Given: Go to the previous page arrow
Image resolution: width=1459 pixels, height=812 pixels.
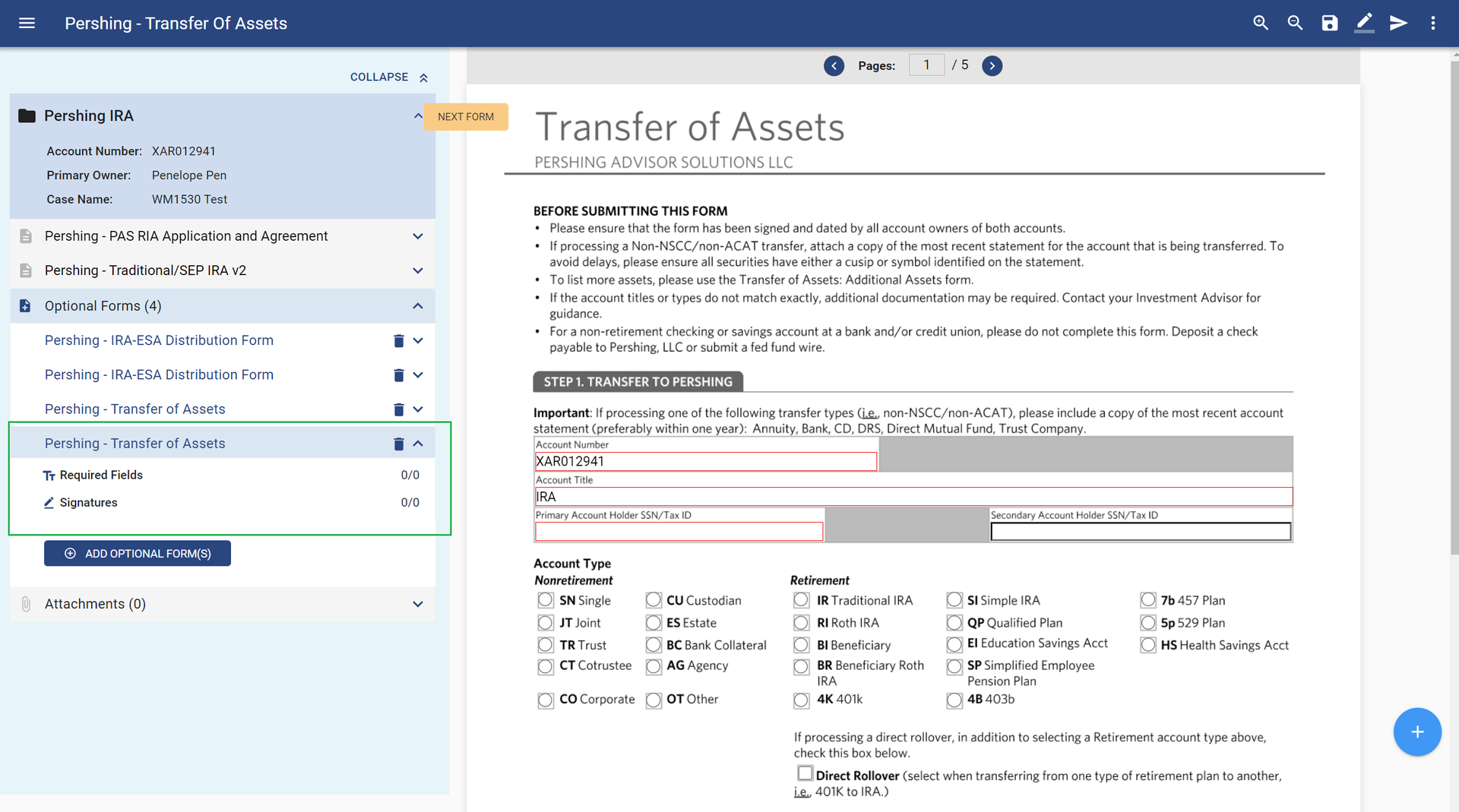Looking at the screenshot, I should (834, 65).
